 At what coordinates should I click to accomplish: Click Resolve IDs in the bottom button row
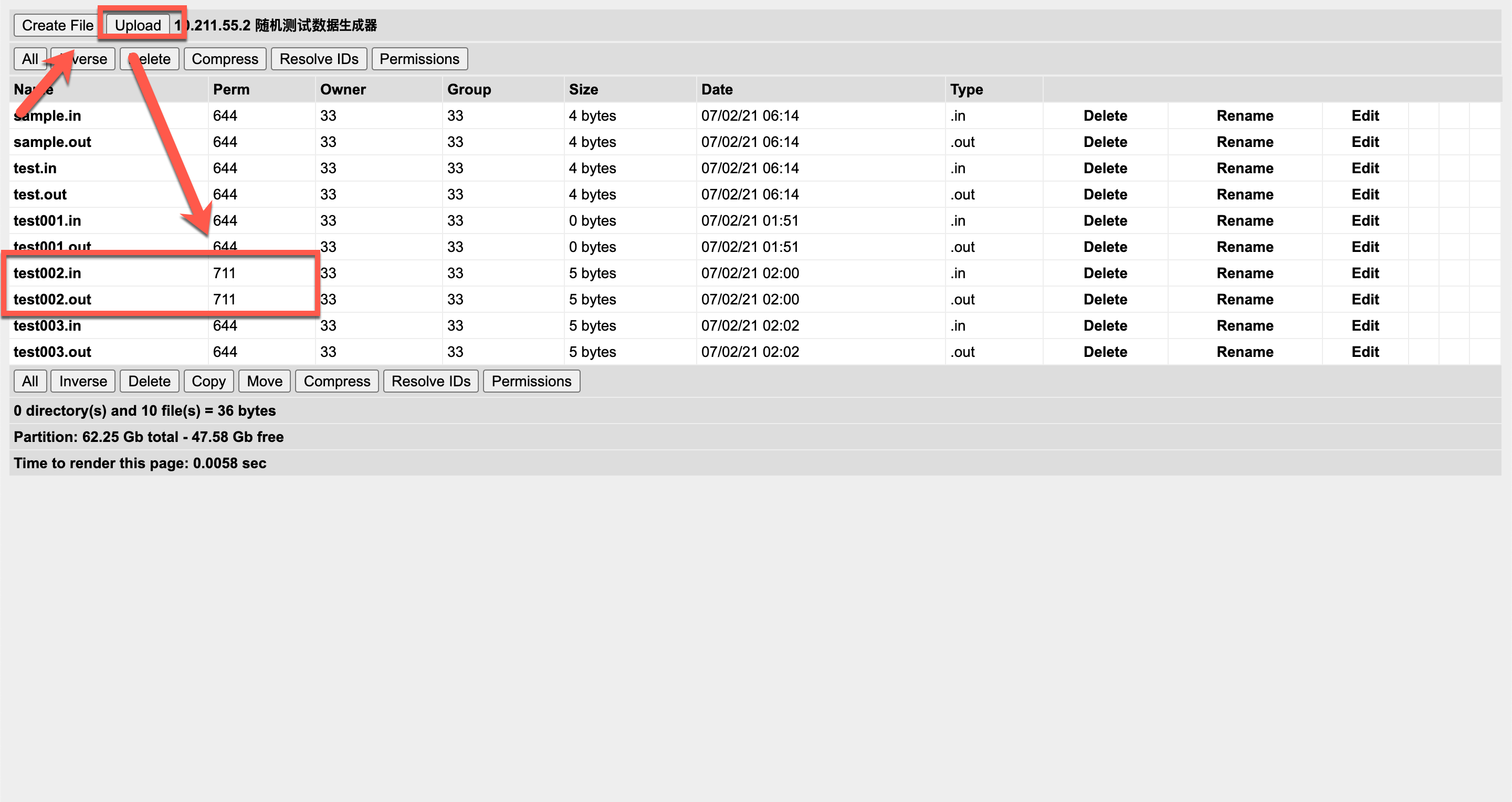[x=431, y=381]
